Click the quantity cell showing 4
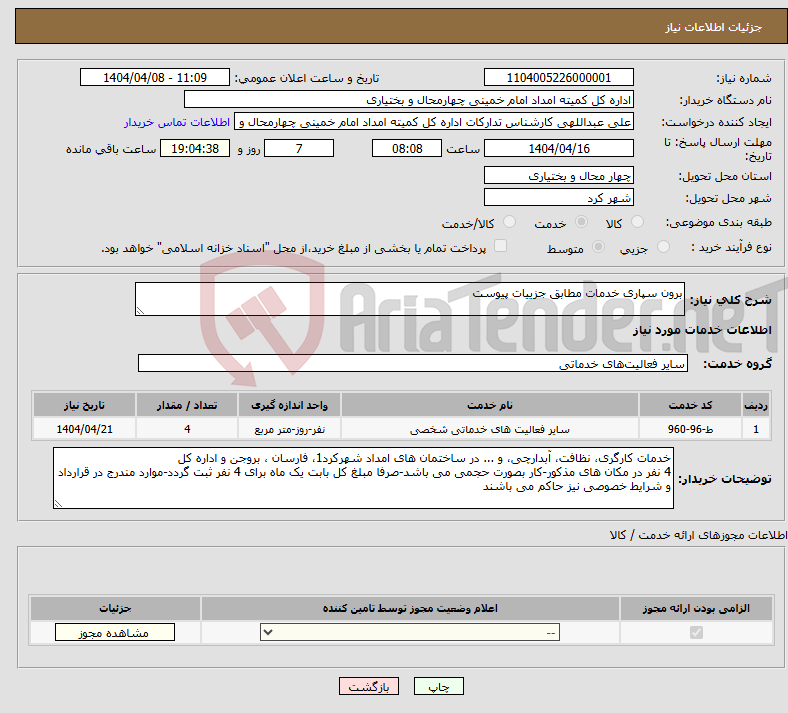The image size is (788, 713). point(187,429)
